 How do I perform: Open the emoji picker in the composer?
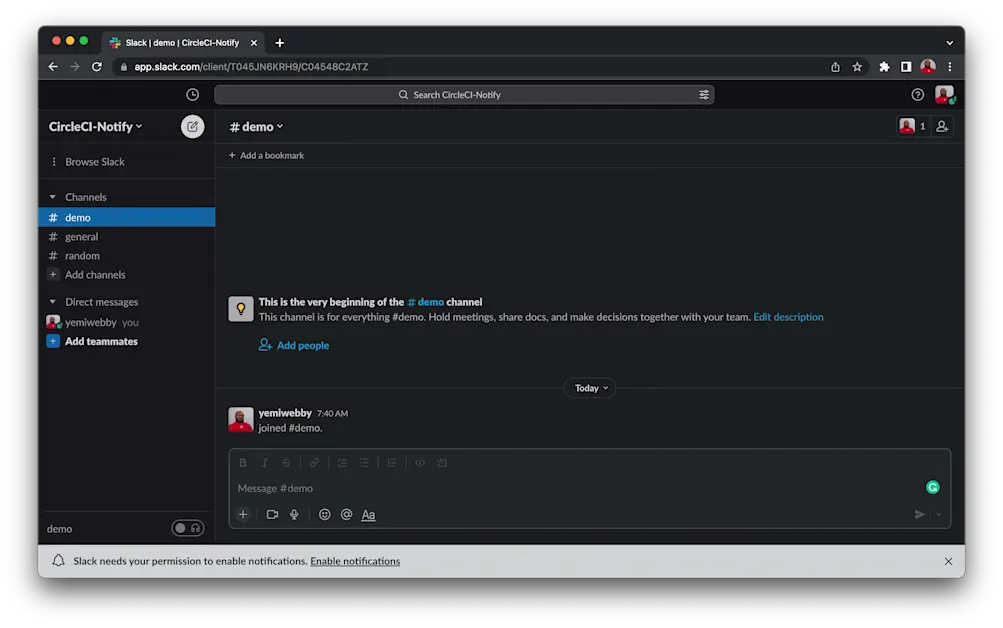click(324, 514)
